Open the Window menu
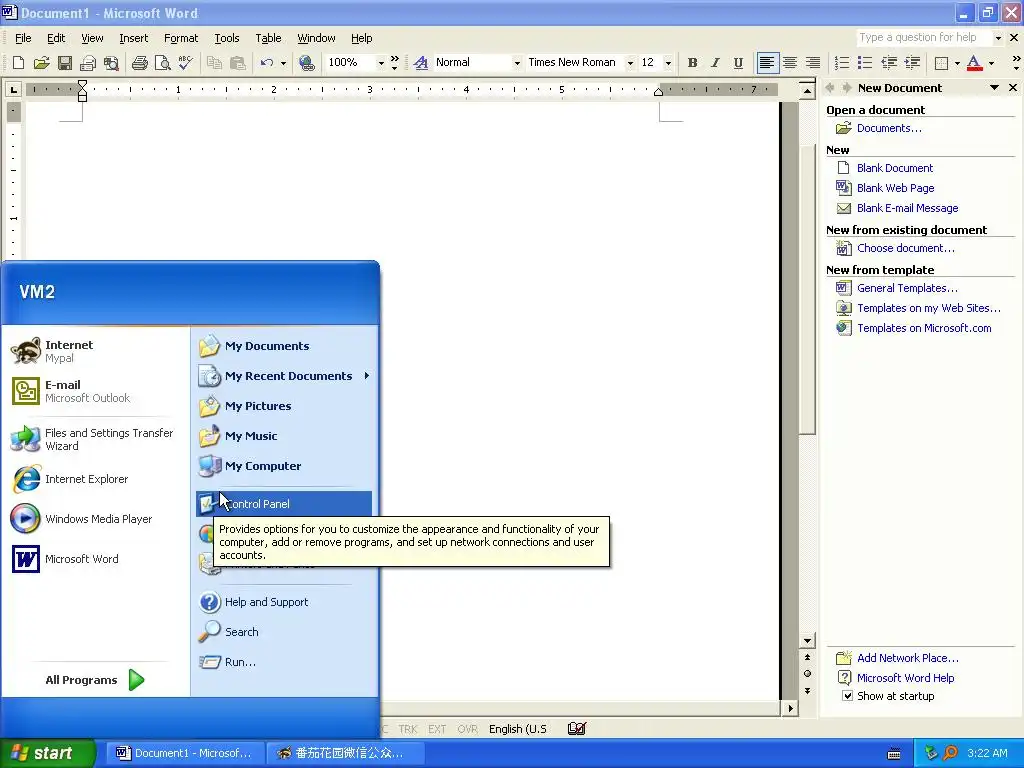 coord(316,38)
